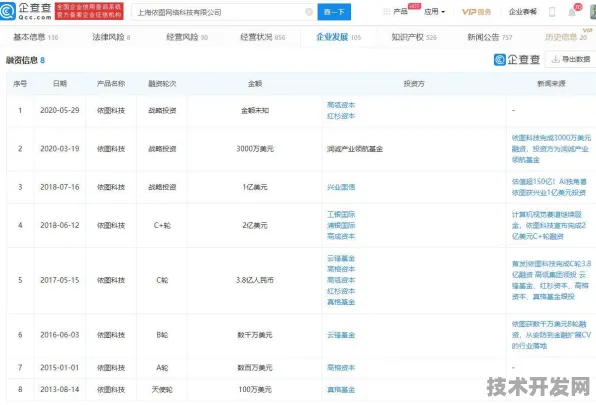Click the 导出数据 button

coord(571,59)
